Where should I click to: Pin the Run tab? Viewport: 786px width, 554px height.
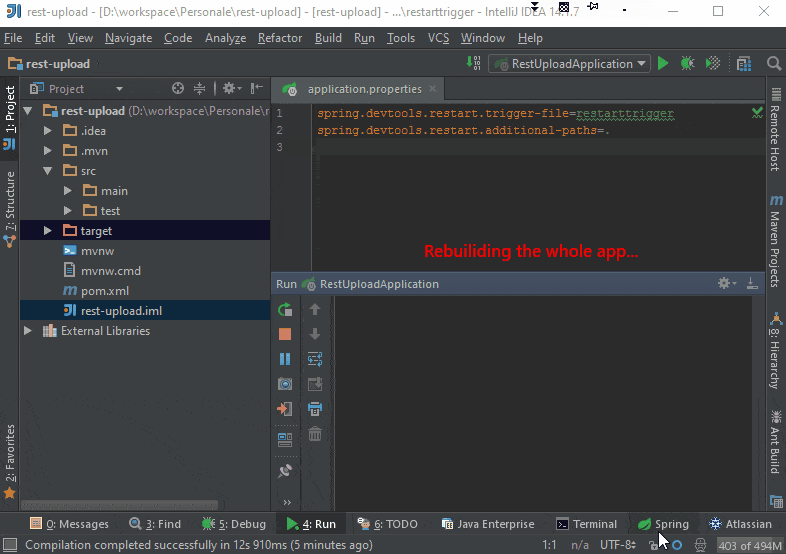point(285,471)
